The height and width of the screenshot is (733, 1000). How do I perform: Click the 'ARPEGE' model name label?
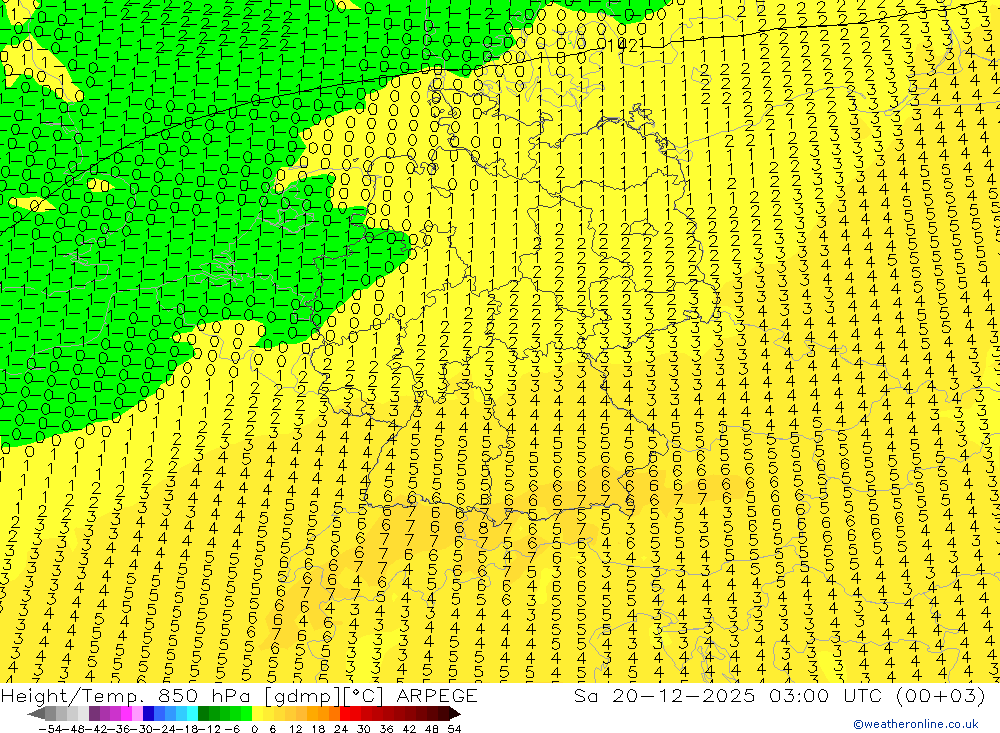tap(436, 695)
